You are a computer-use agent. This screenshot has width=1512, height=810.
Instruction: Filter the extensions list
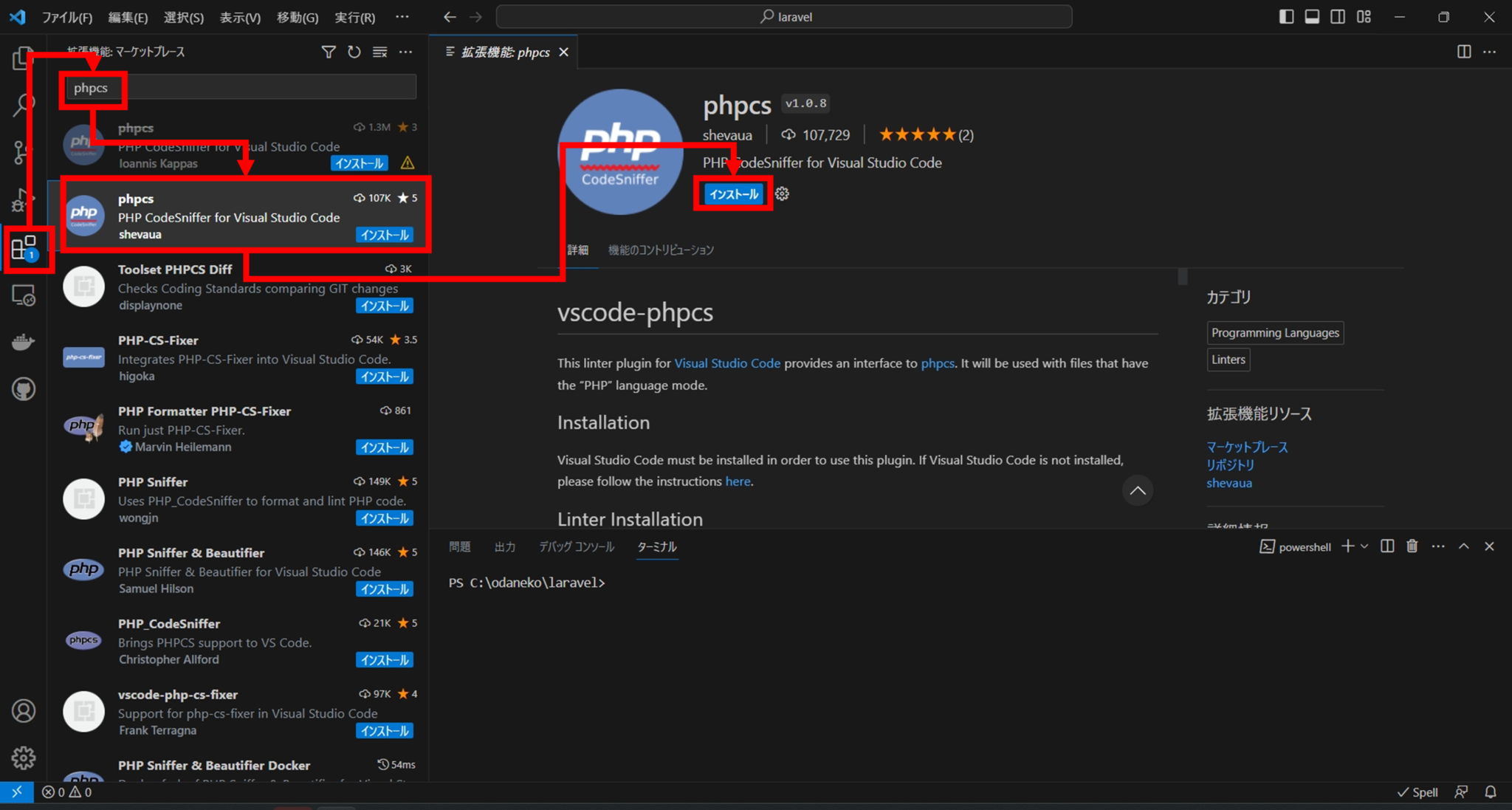328,52
